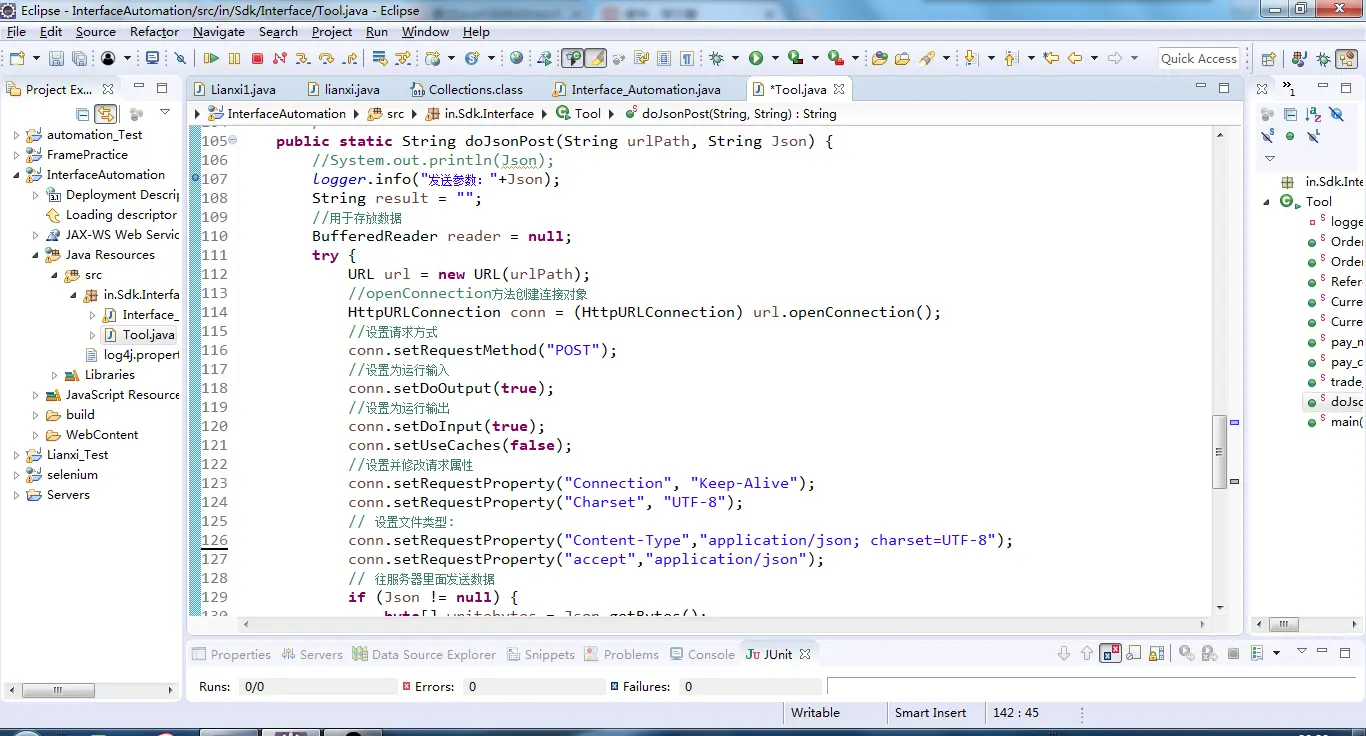Click the Open Perspective icon
The width and height of the screenshot is (1366, 736).
1268,59
